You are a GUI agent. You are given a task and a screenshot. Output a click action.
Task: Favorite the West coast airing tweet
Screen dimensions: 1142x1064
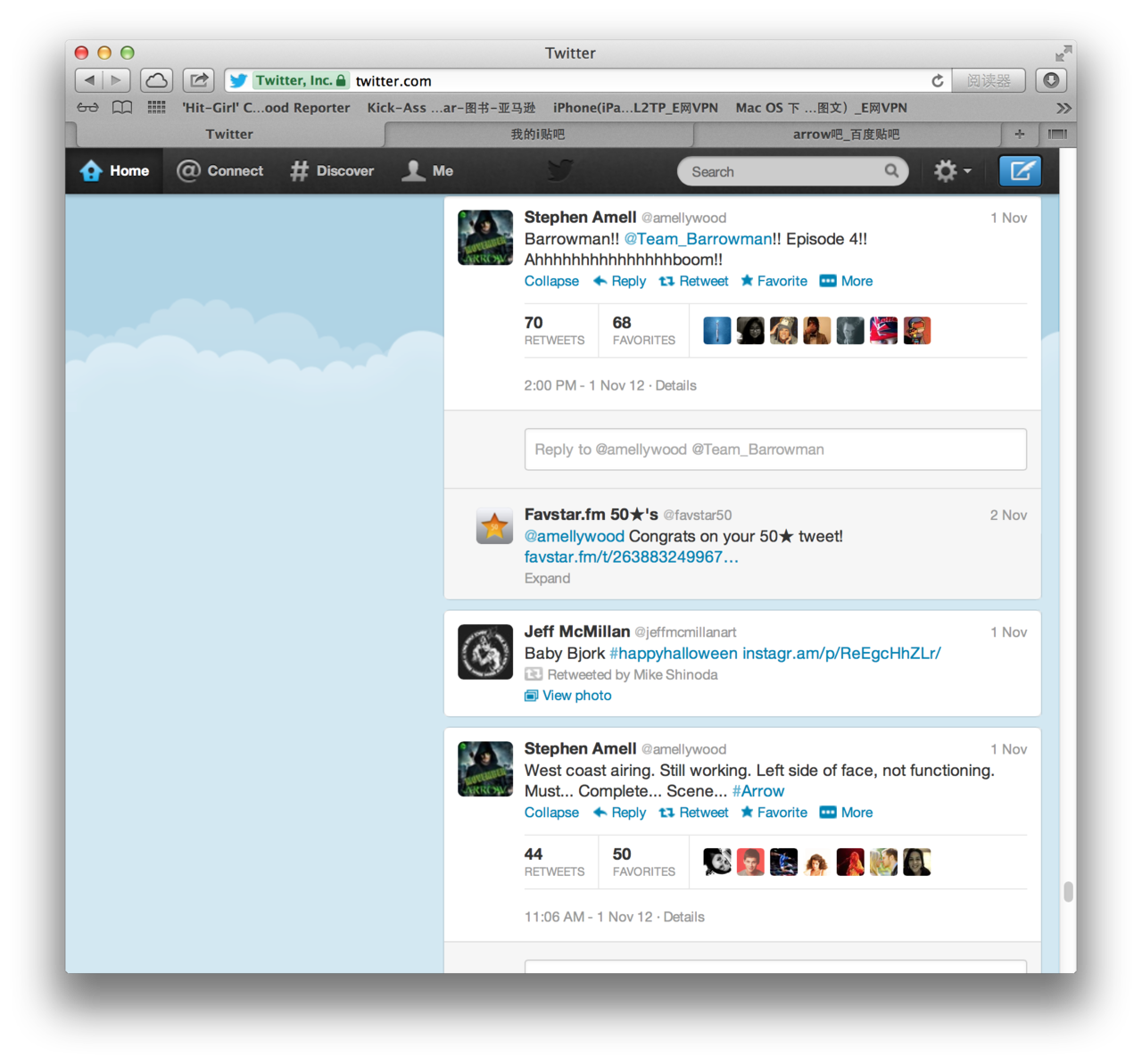tap(774, 812)
